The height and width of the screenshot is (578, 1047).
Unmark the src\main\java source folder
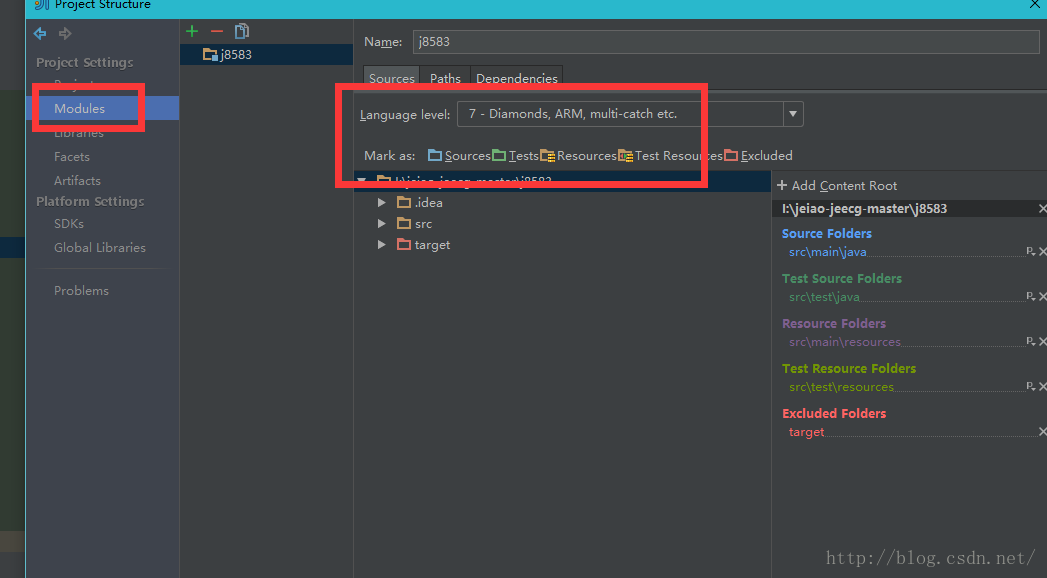[x=1042, y=252]
